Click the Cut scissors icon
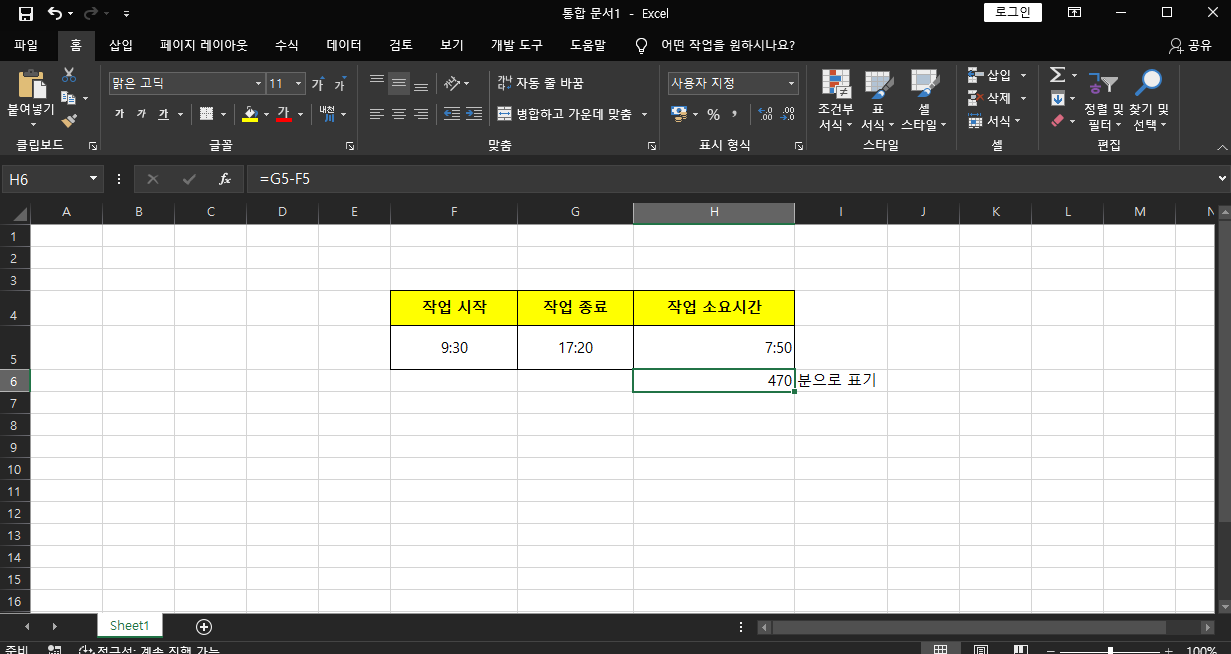Screen dimensions: 1231x654 pos(69,75)
